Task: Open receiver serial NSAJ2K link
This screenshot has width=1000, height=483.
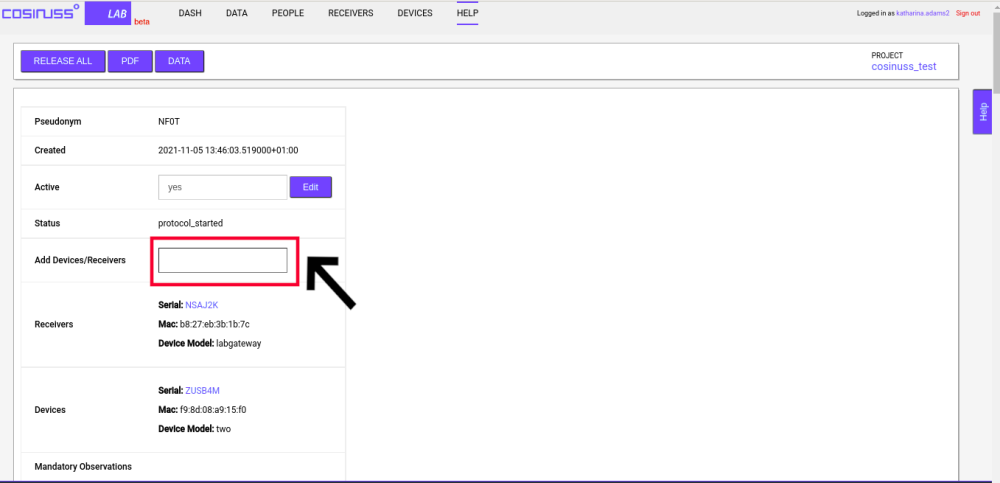Action: point(202,305)
